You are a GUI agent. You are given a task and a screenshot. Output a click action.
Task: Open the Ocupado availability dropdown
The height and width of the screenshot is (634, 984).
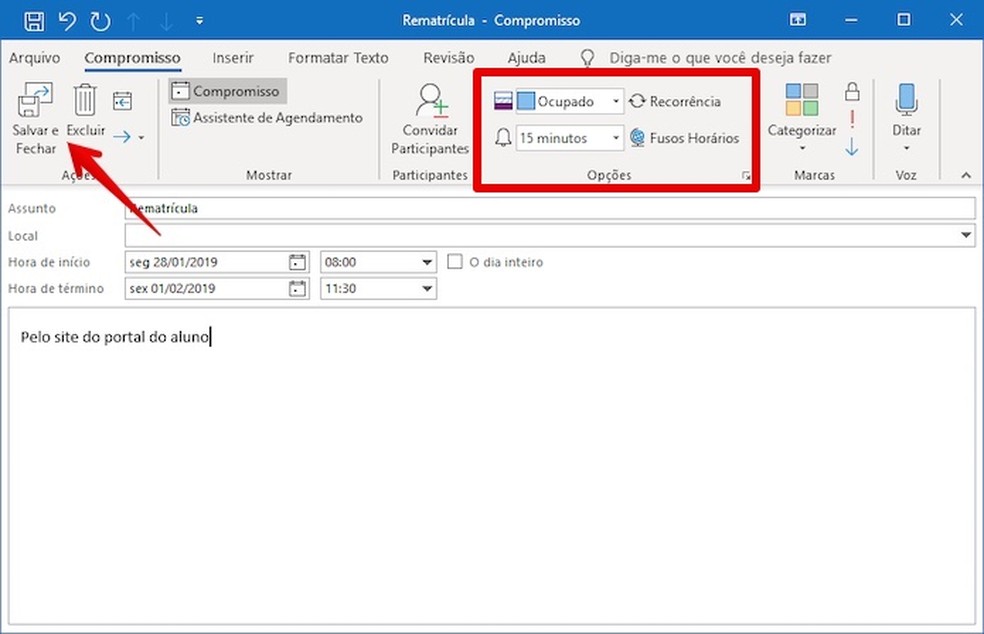[x=616, y=101]
